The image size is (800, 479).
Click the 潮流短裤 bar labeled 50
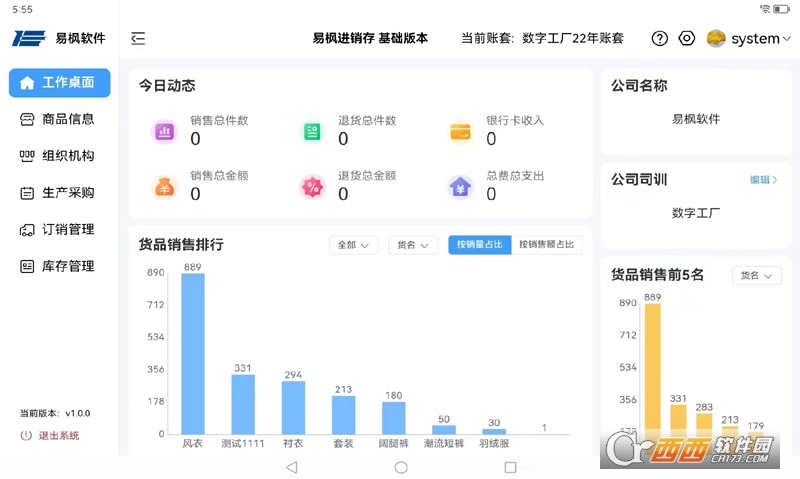(x=444, y=430)
